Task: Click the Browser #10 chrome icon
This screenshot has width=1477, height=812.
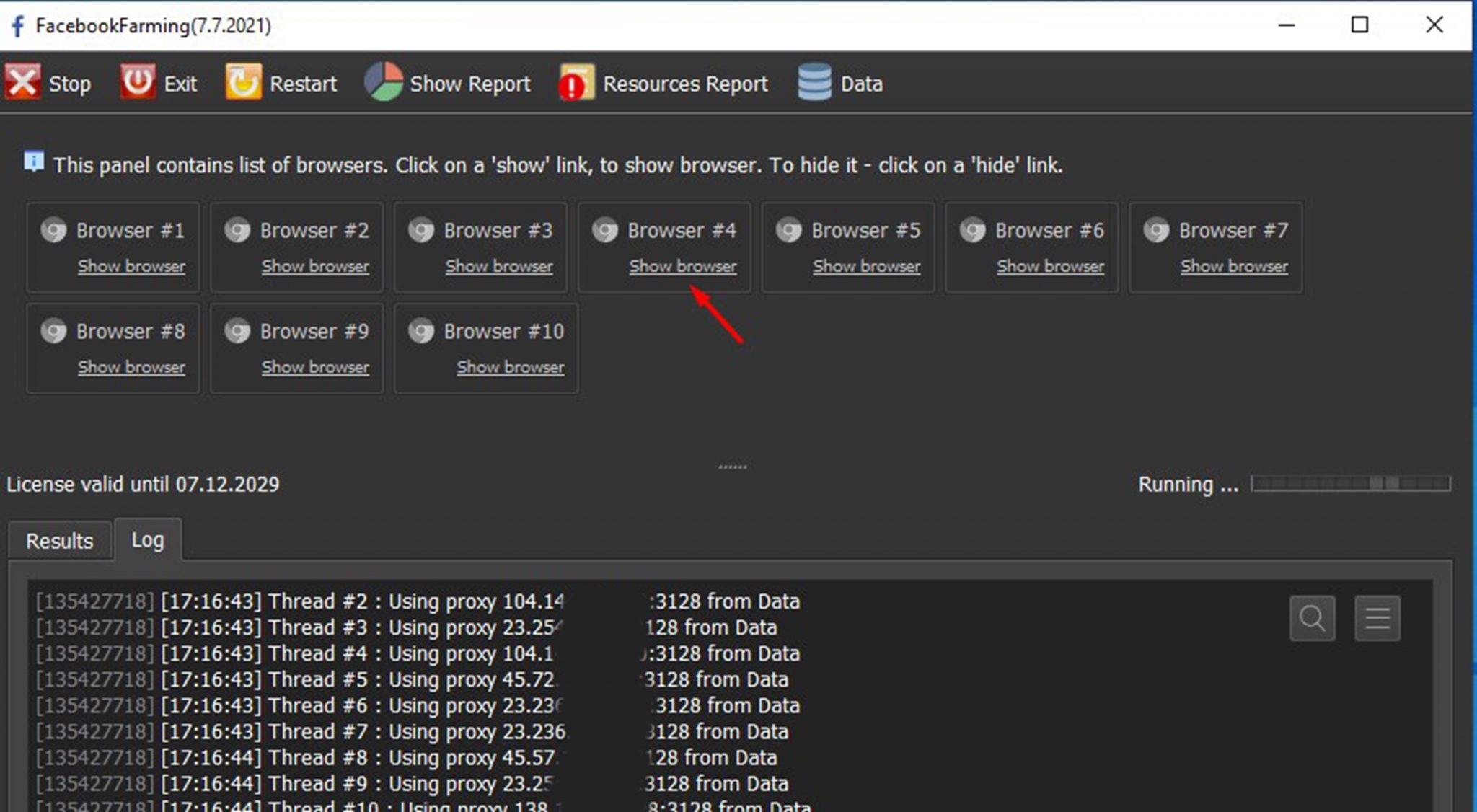Action: pos(421,331)
